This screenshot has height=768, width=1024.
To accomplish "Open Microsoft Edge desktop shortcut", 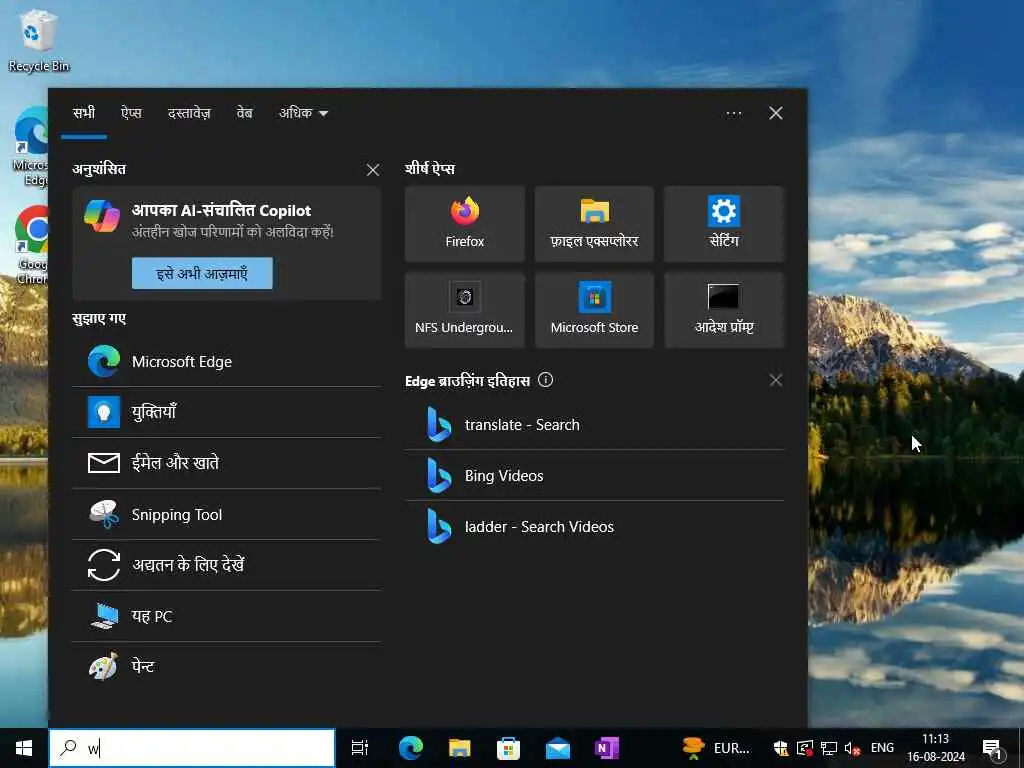I will (x=31, y=146).
